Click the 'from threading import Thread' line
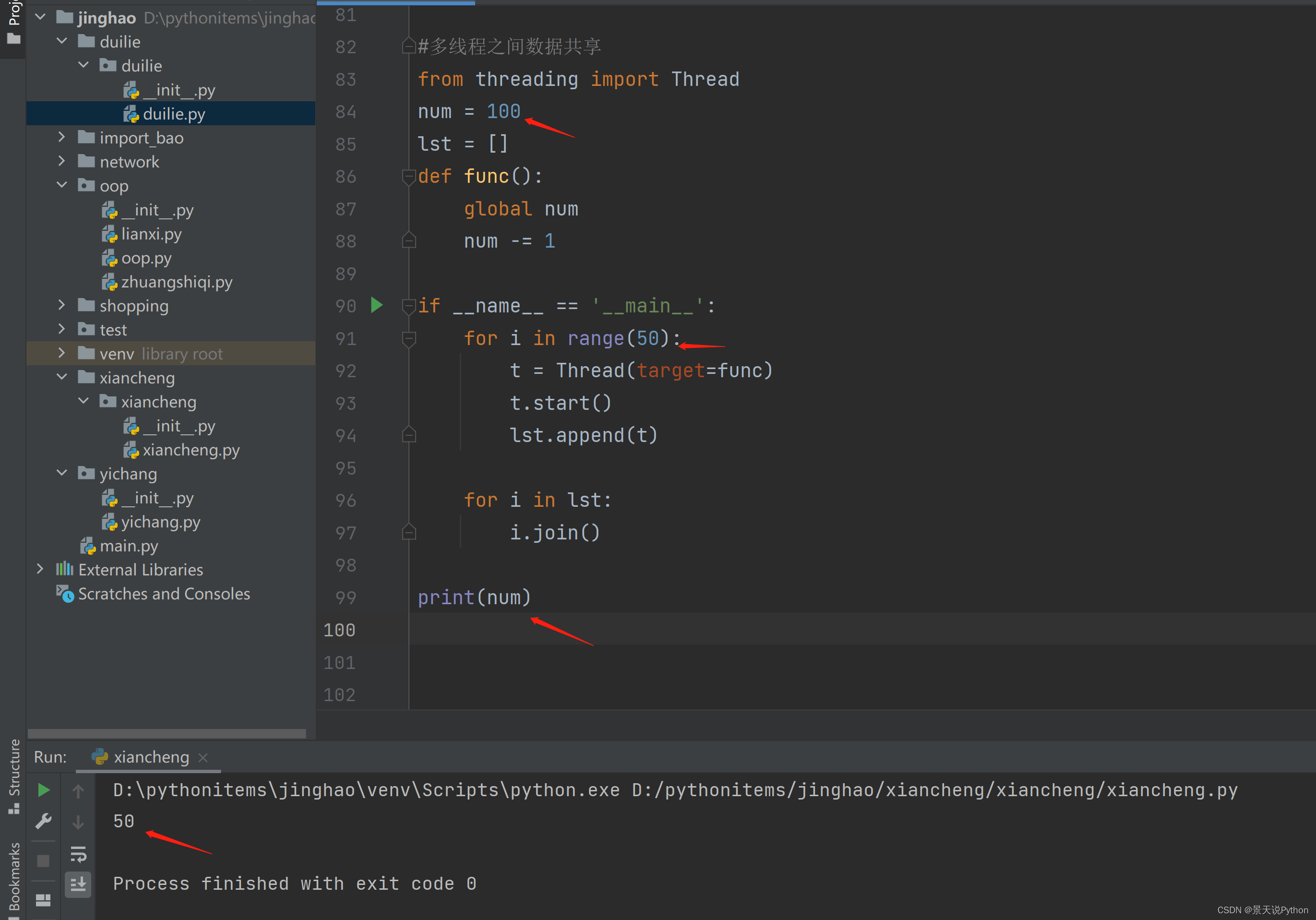Image resolution: width=1316 pixels, height=920 pixels. coord(578,79)
